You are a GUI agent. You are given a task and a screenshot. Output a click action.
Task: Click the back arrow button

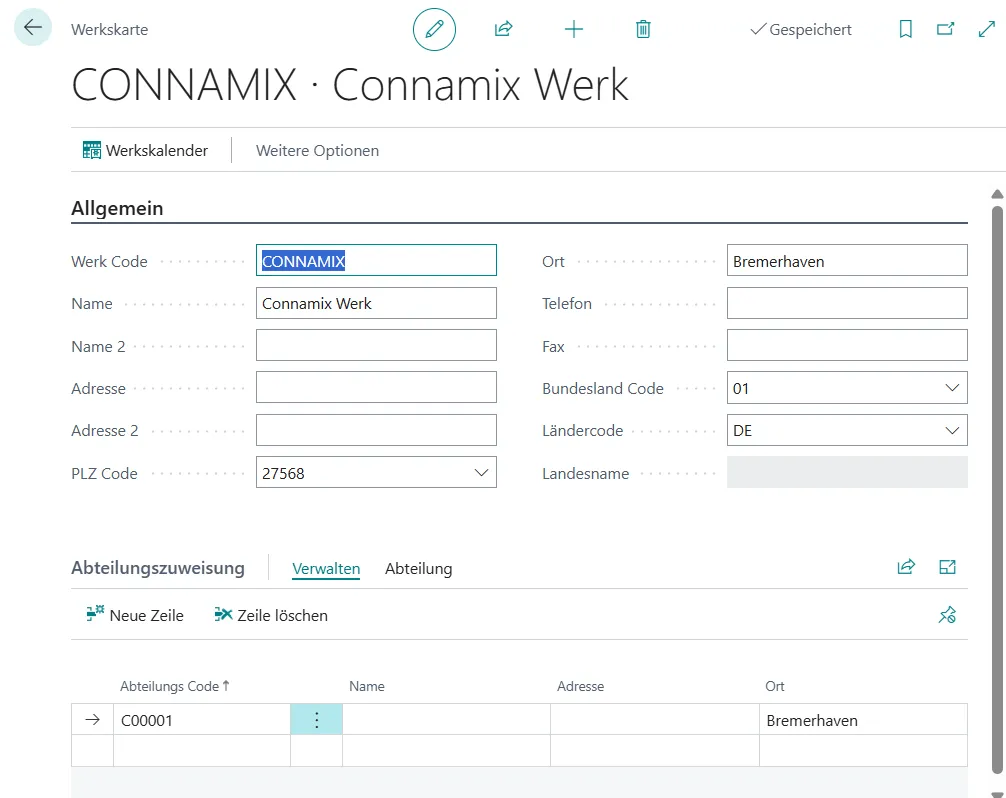tap(33, 28)
